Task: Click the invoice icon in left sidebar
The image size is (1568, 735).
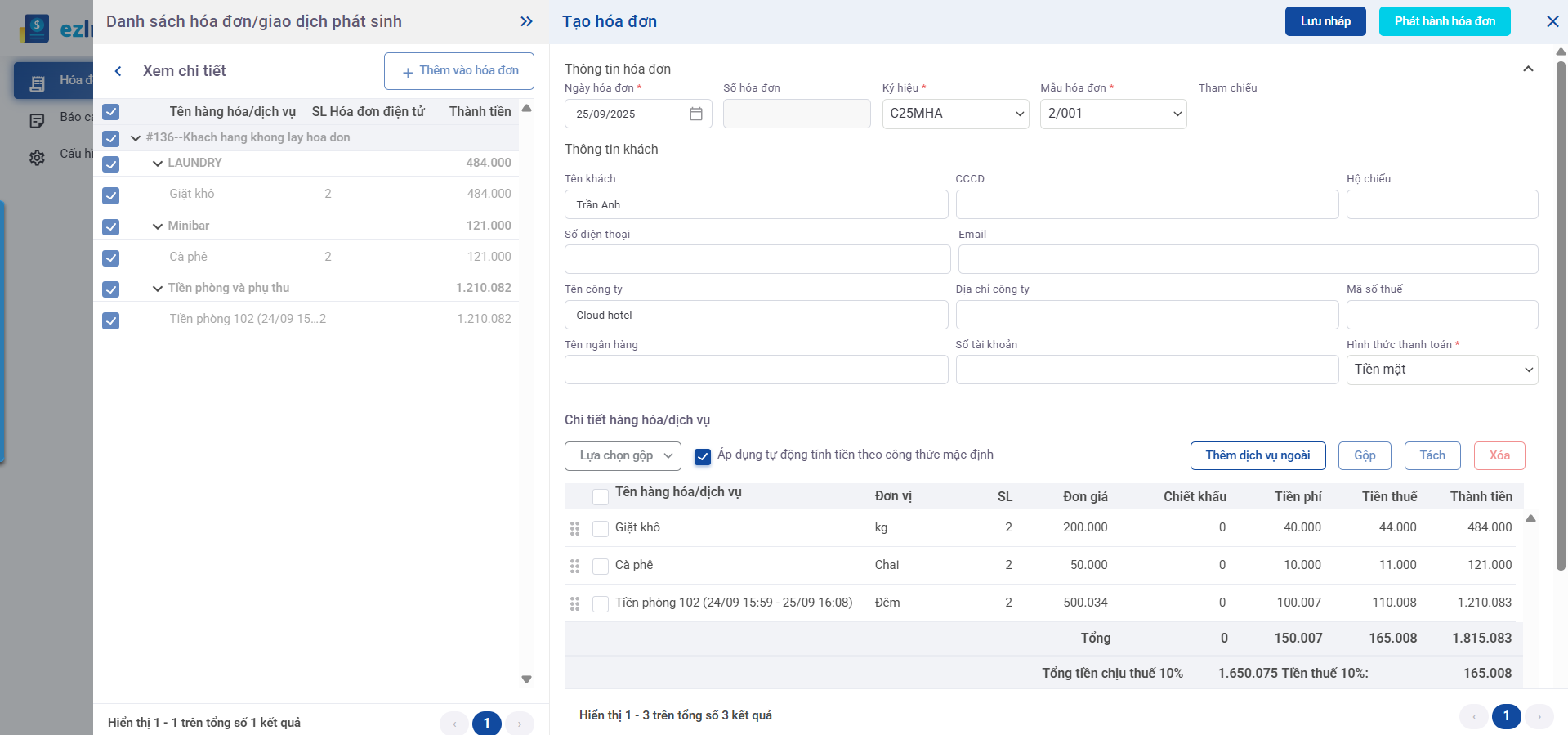Action: (x=37, y=83)
